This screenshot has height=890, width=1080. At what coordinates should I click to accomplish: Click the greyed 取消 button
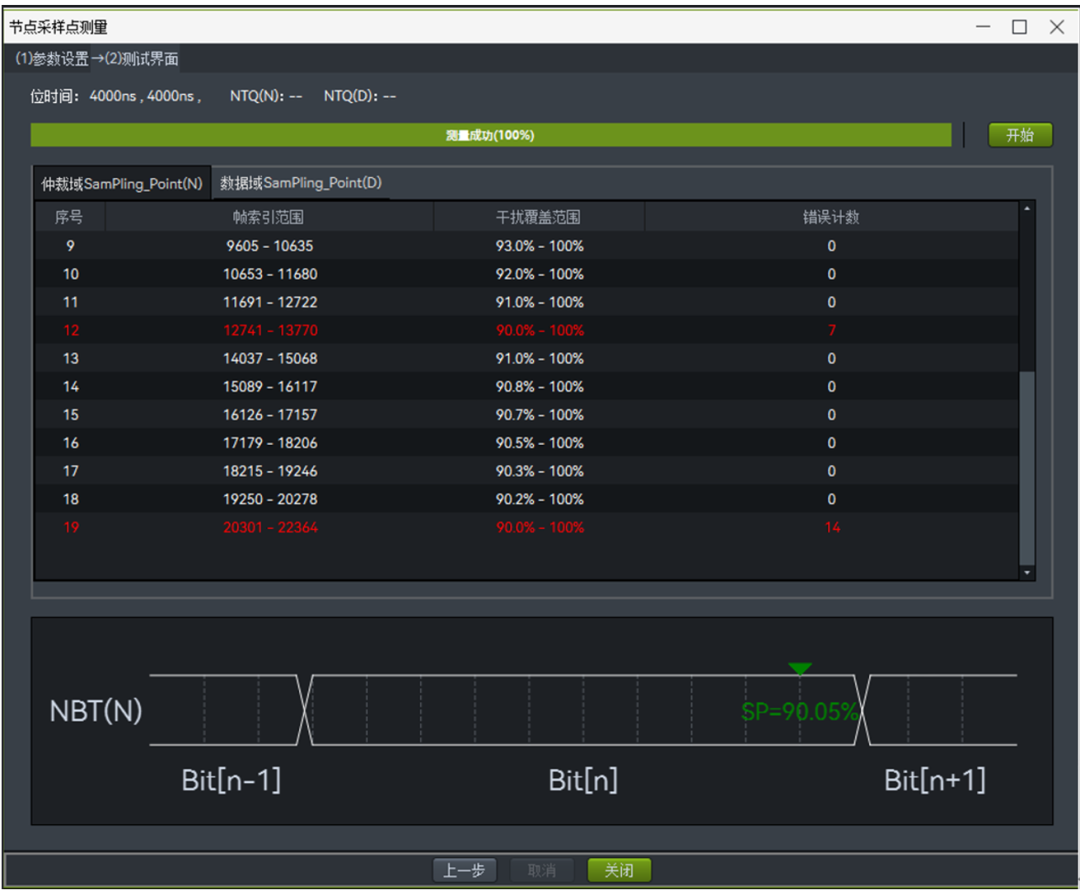(x=541, y=870)
